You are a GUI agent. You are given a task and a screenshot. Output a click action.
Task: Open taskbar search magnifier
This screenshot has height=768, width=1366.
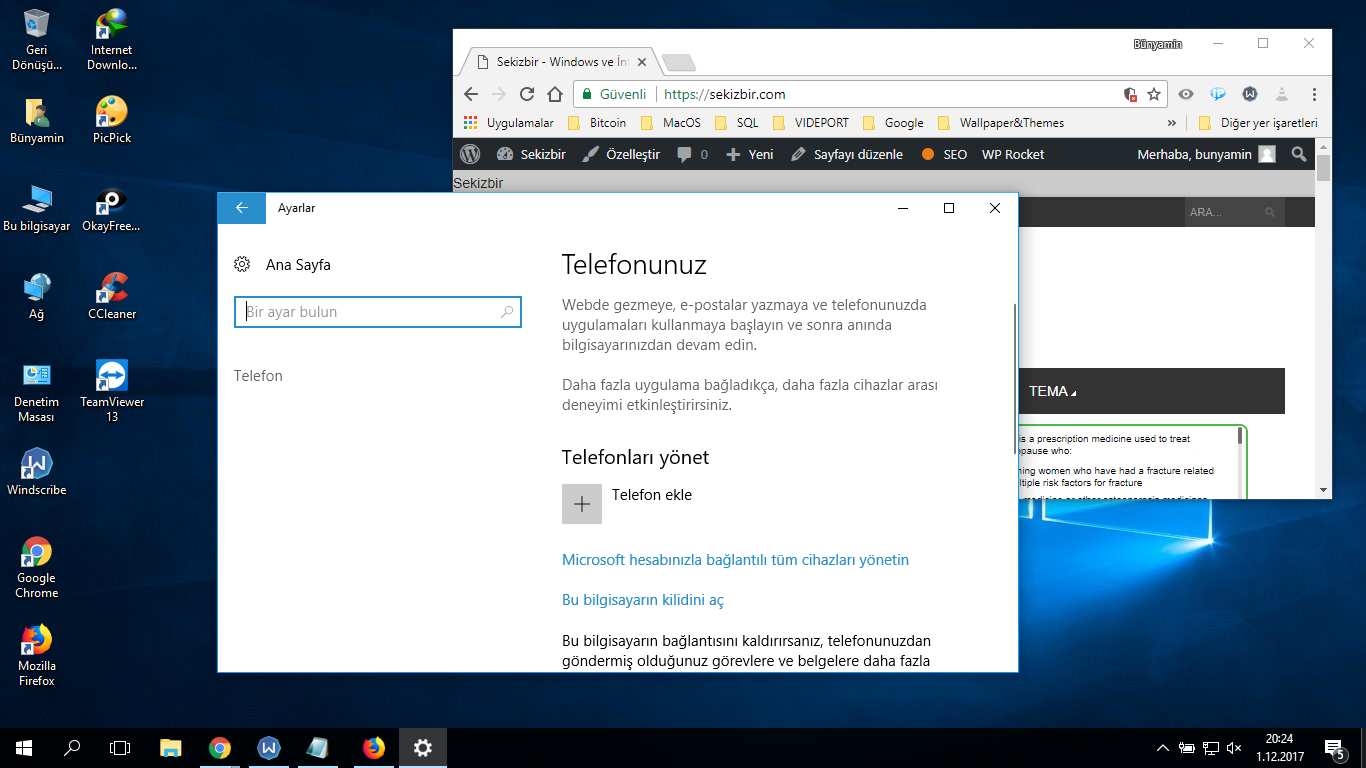(x=72, y=748)
